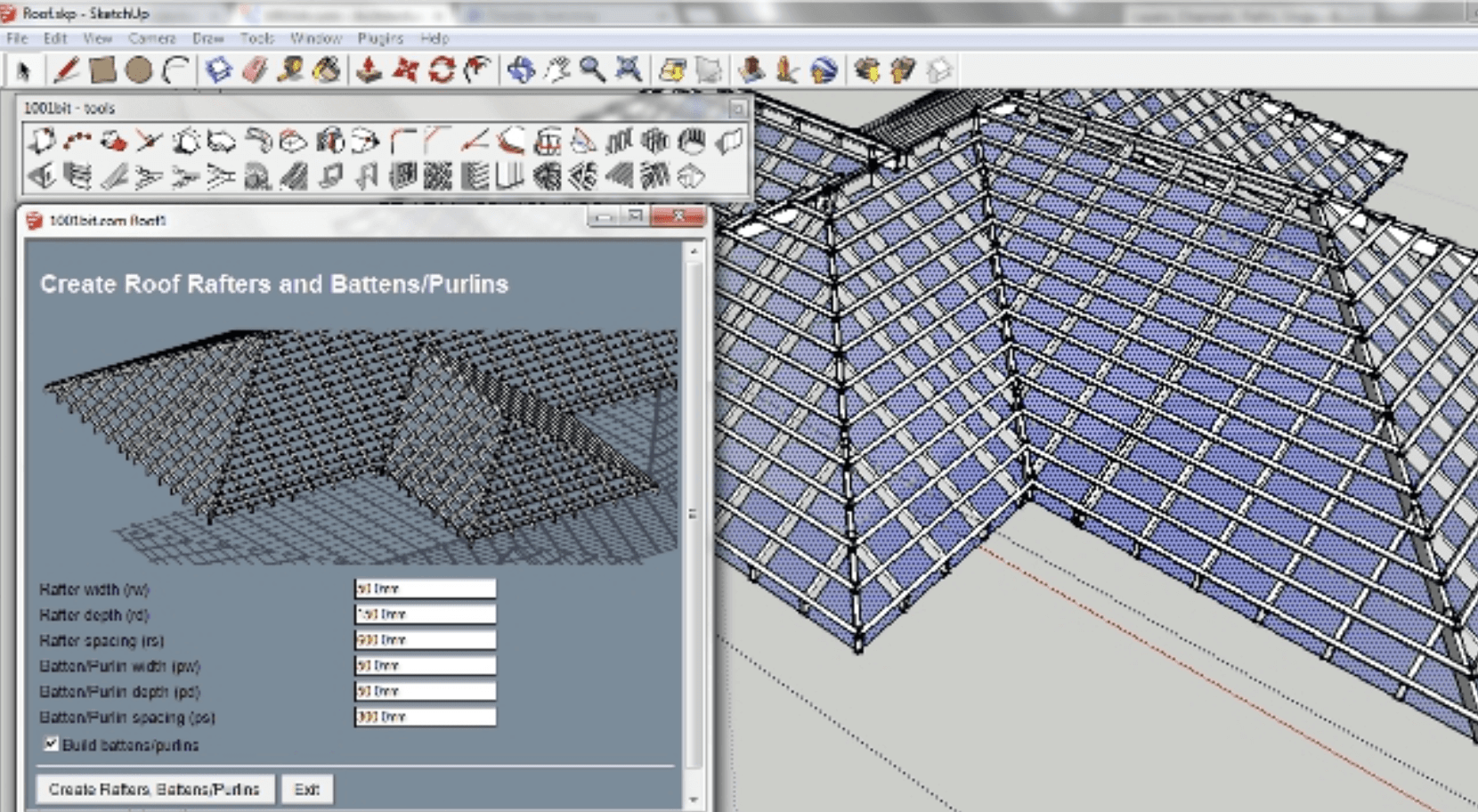Open the Plugins menu
This screenshot has height=812, width=1478.
(380, 38)
